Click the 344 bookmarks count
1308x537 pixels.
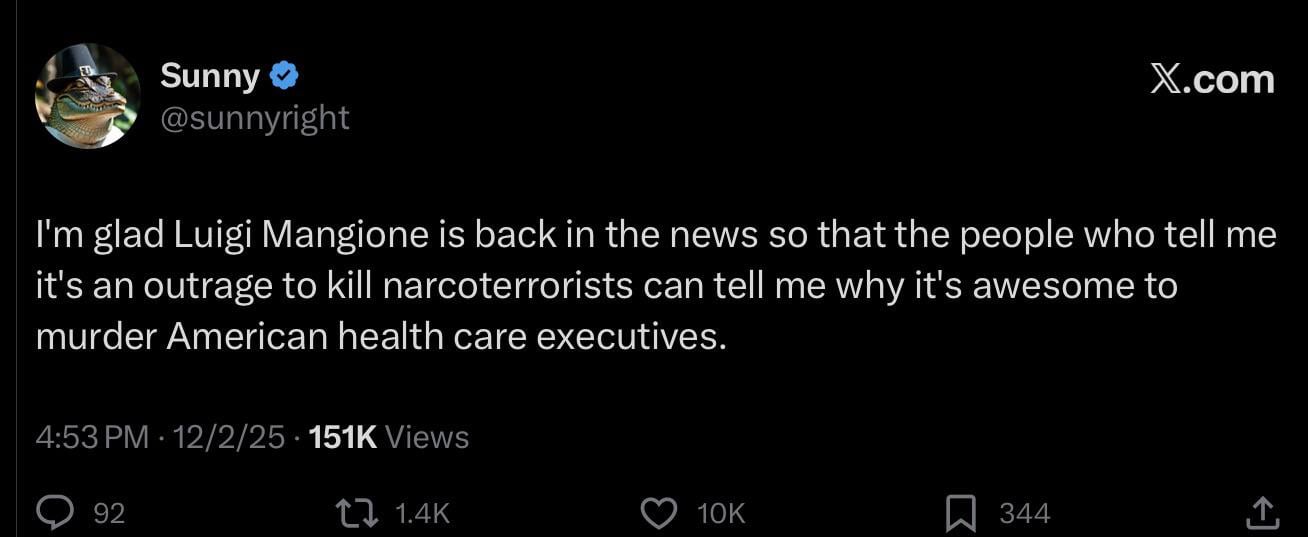click(x=1025, y=514)
